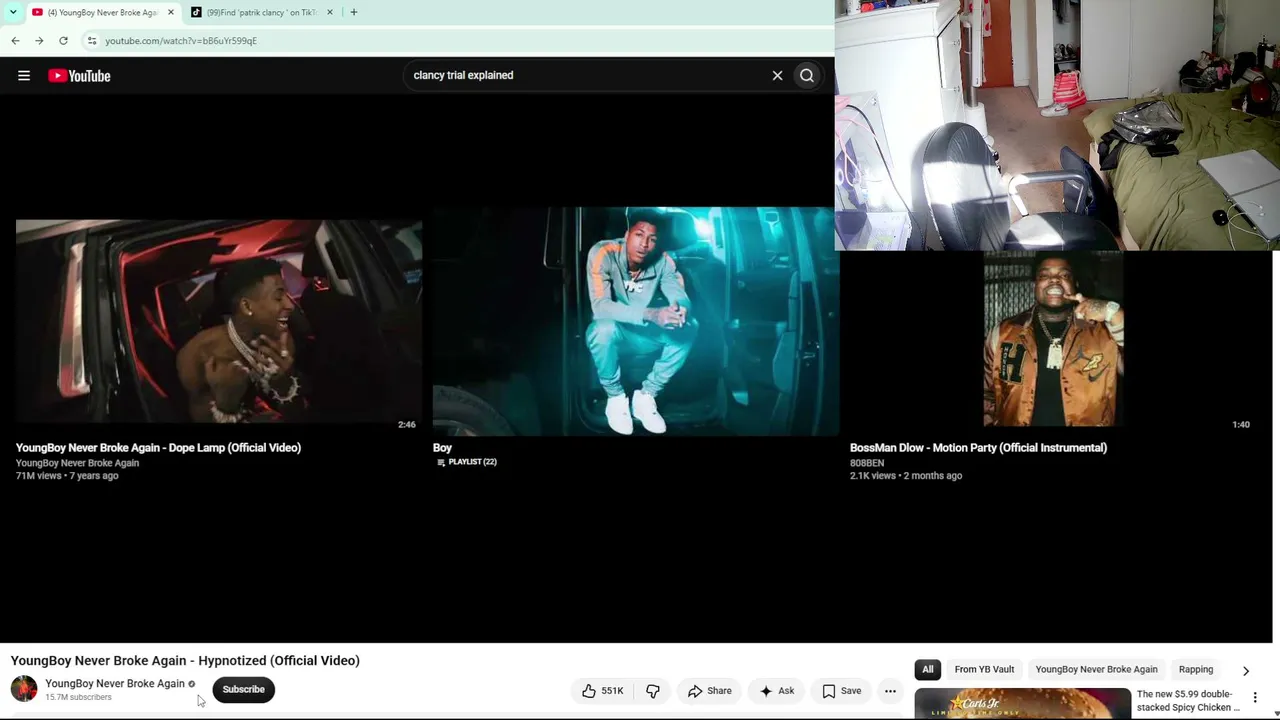This screenshot has width=1280, height=720.
Task: Go forward with the browser forward arrow
Action: pyautogui.click(x=39, y=41)
